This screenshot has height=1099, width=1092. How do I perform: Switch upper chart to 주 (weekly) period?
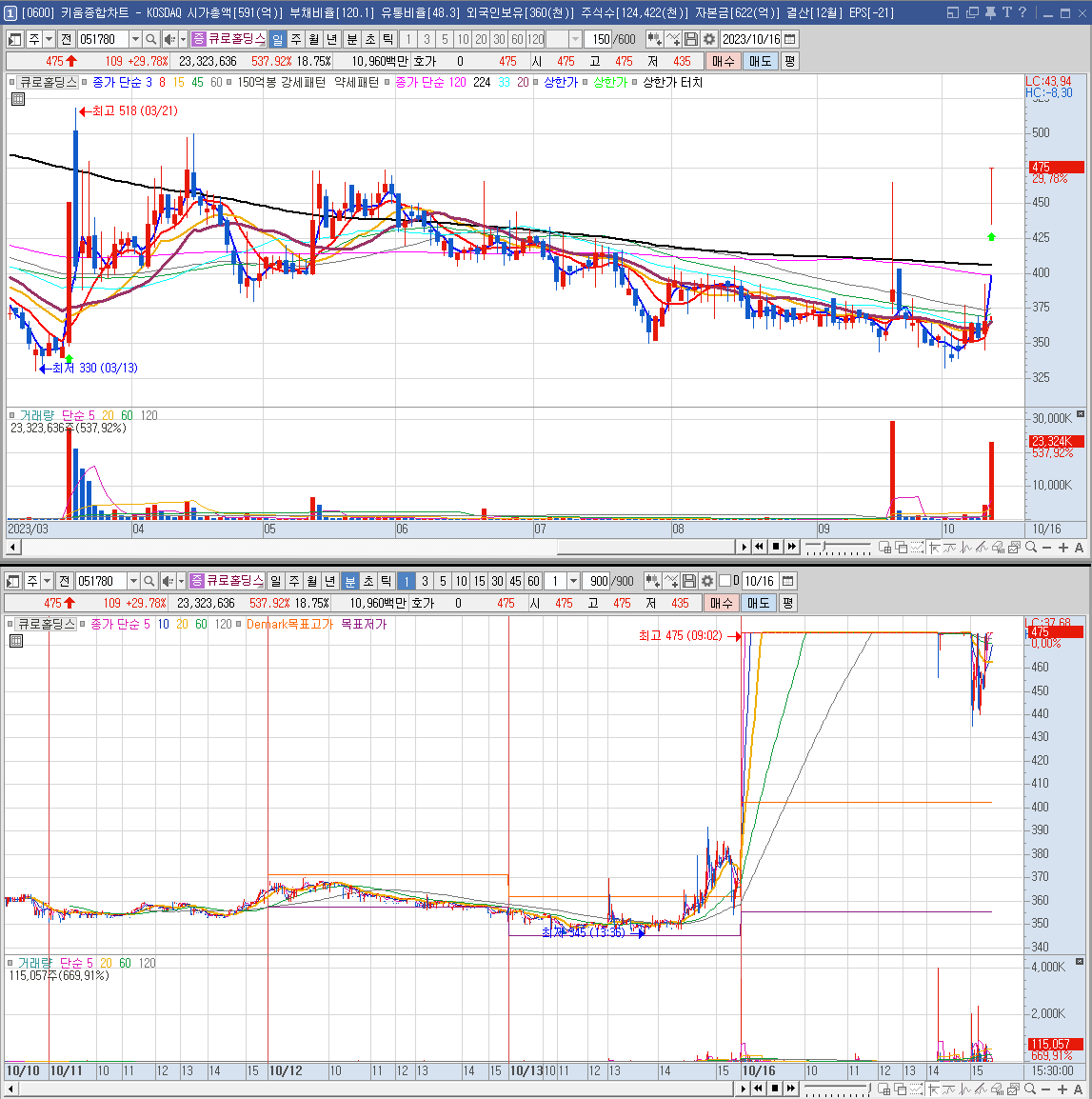coord(296,39)
